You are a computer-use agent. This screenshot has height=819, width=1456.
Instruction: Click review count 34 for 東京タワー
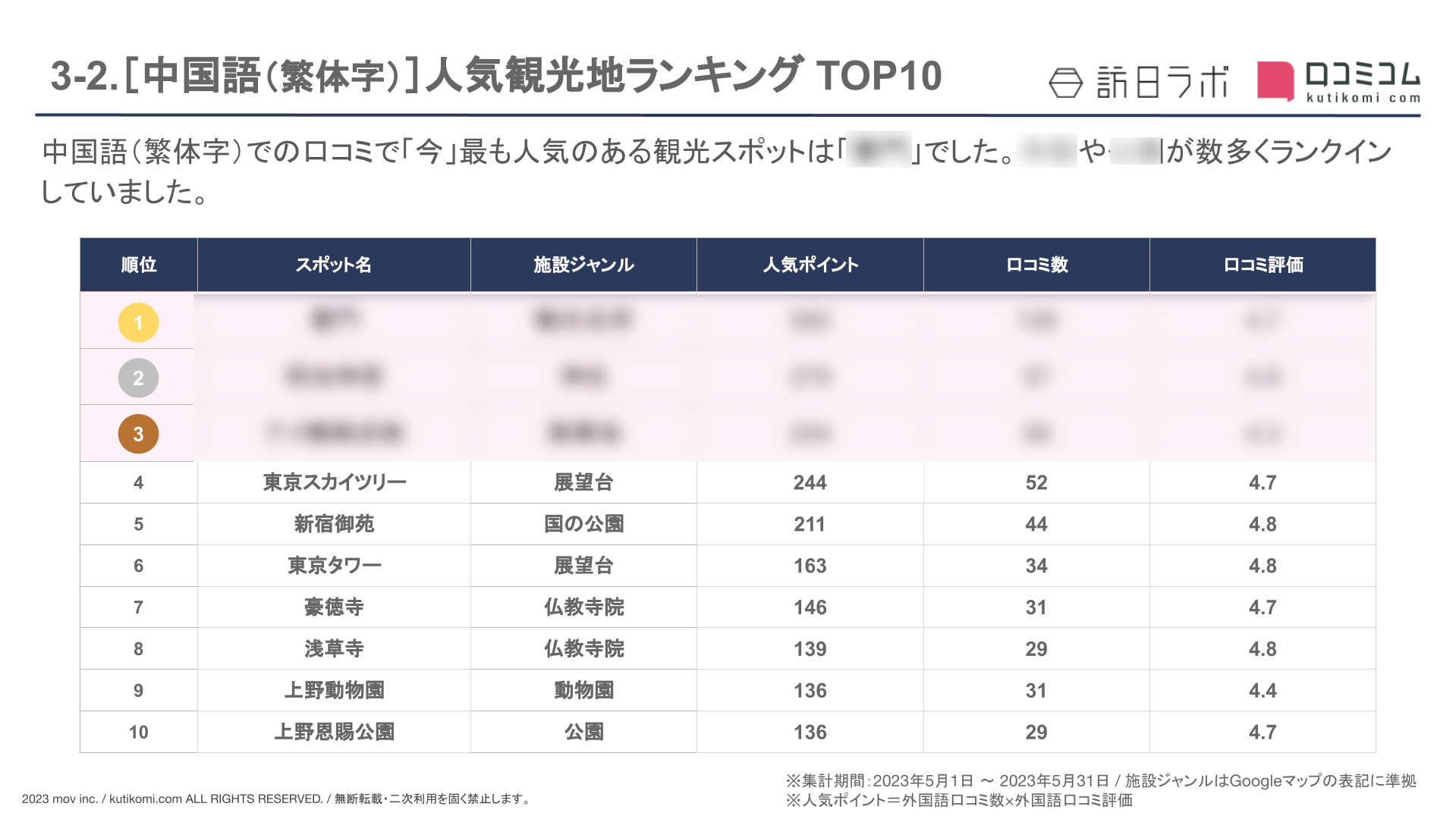(1036, 566)
